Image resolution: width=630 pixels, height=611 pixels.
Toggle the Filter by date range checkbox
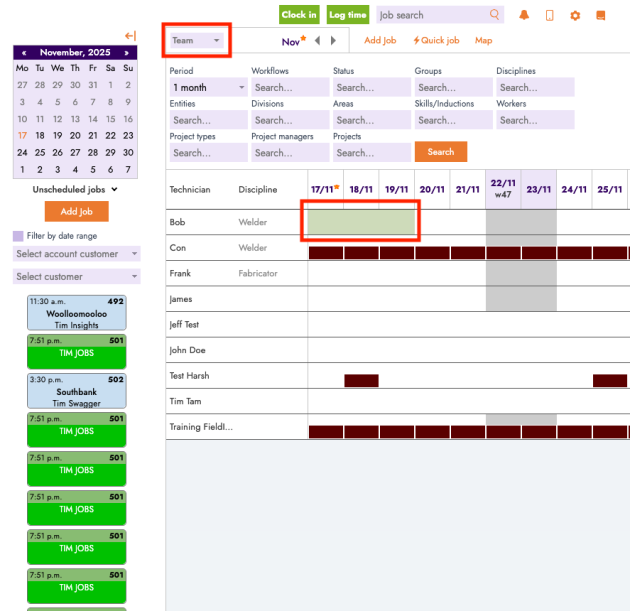(18, 236)
